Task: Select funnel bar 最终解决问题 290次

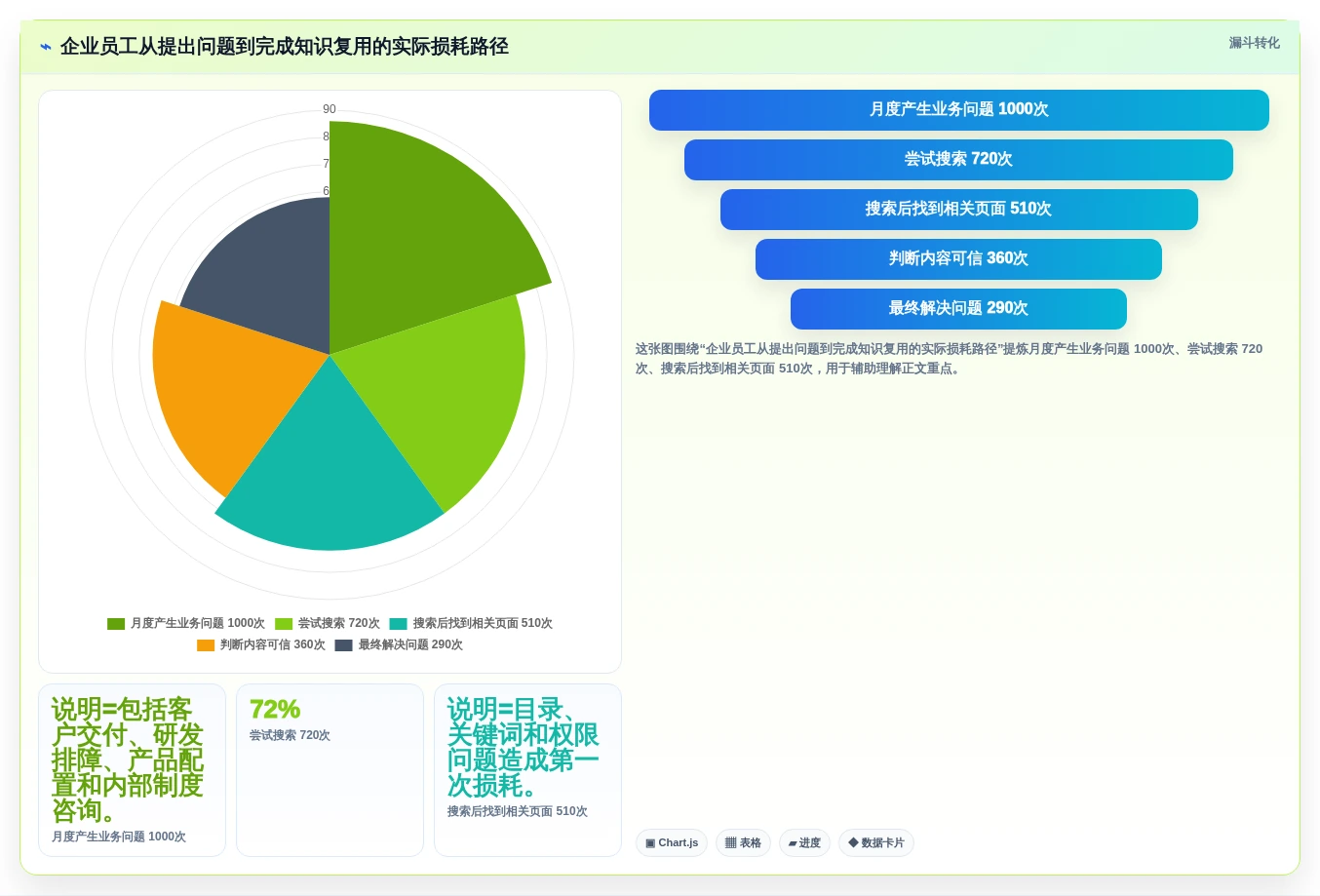Action: point(958,309)
